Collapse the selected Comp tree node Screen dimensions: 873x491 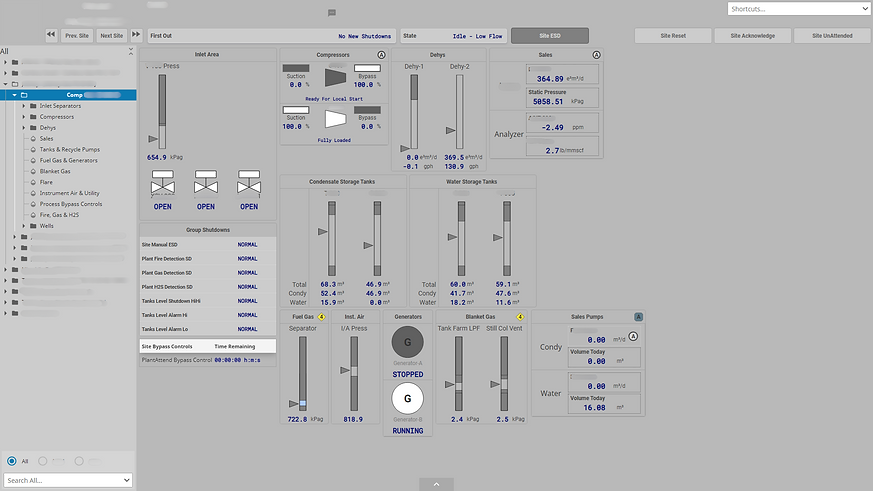click(x=14, y=95)
